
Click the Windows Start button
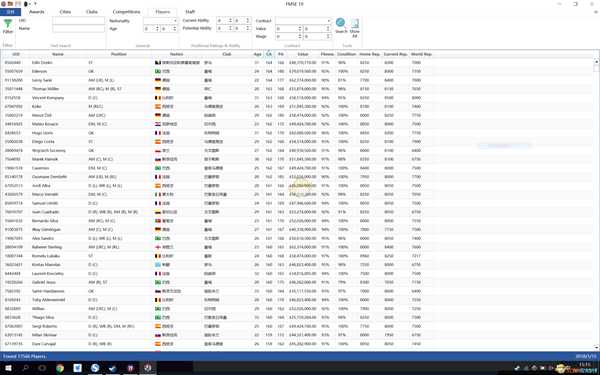click(x=8, y=368)
